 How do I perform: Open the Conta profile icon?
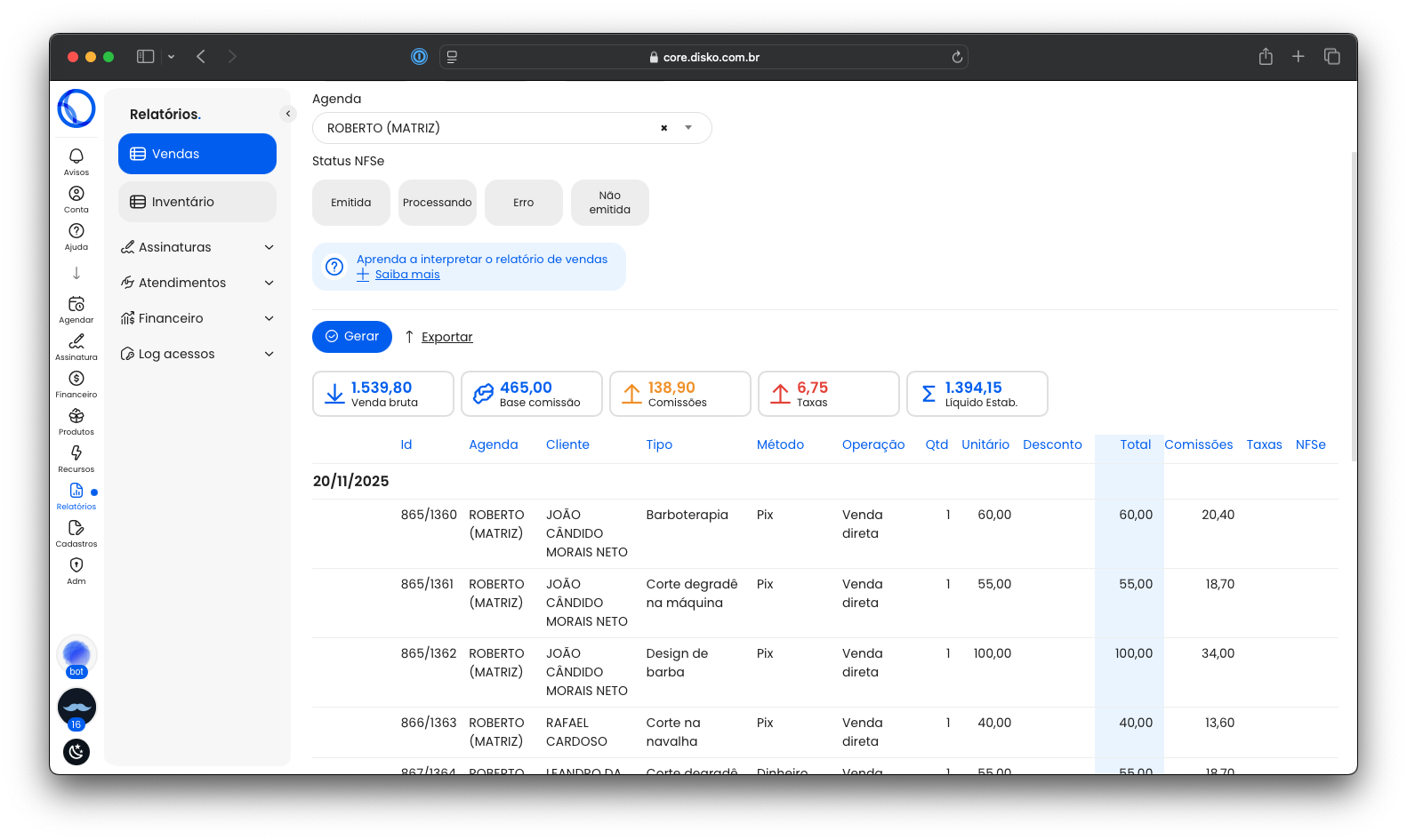[x=76, y=194]
